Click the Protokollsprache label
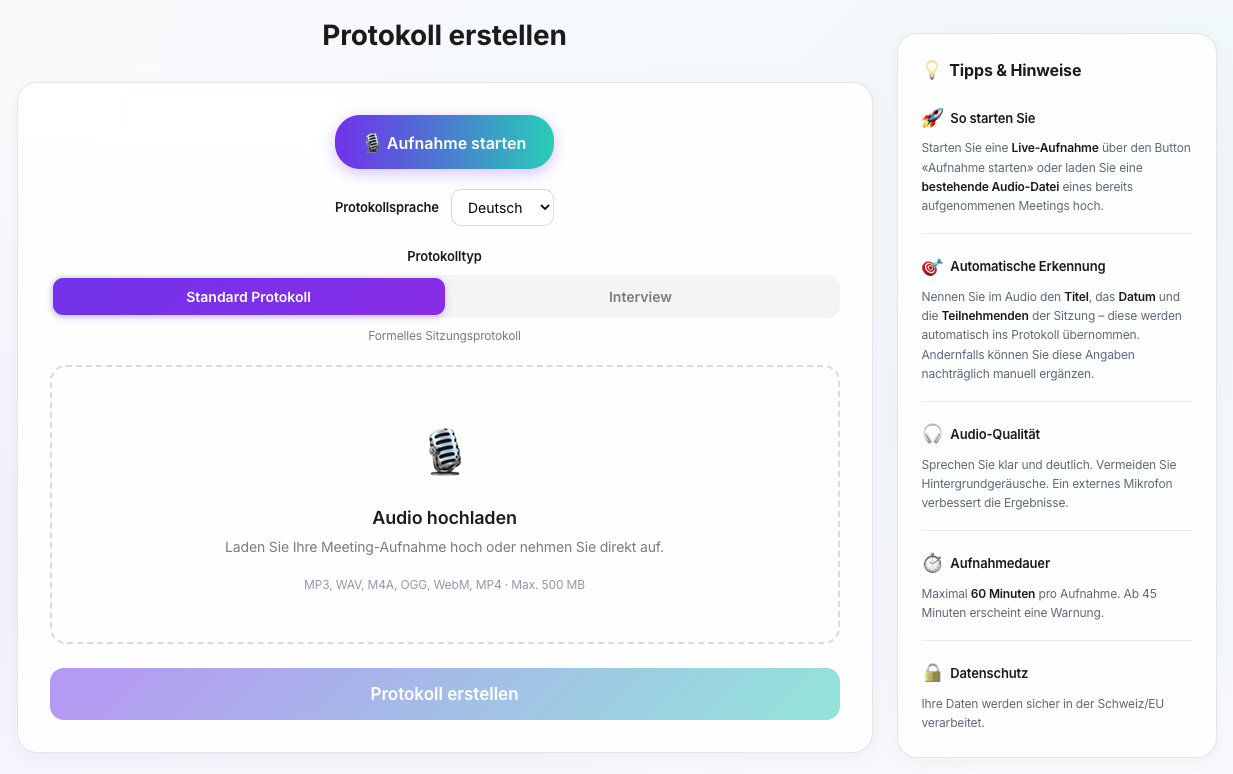Viewport: 1233px width, 774px height. (387, 208)
